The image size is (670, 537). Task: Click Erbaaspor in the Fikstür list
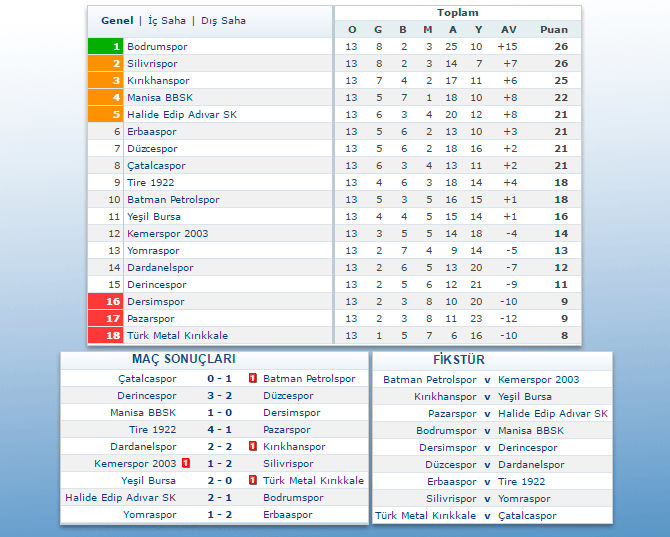tap(452, 482)
